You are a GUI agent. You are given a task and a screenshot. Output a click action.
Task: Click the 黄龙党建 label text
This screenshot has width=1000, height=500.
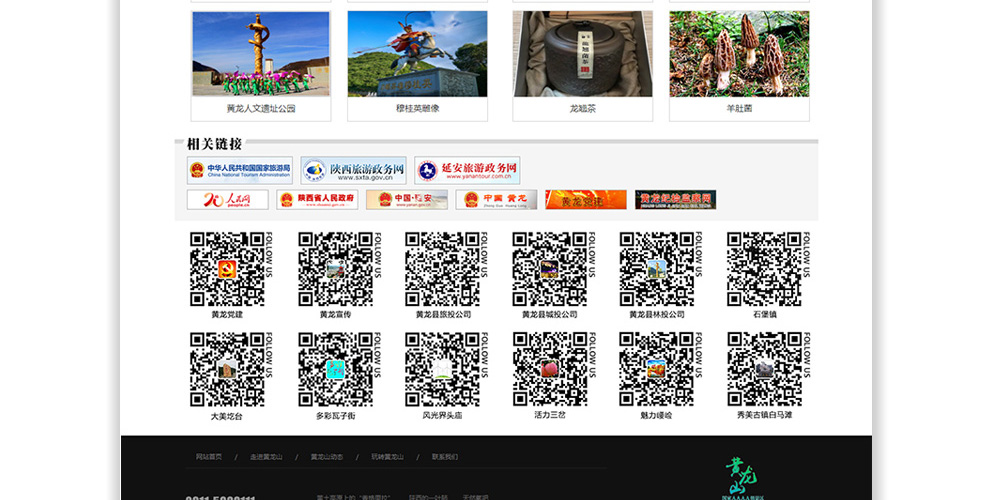coord(227,314)
